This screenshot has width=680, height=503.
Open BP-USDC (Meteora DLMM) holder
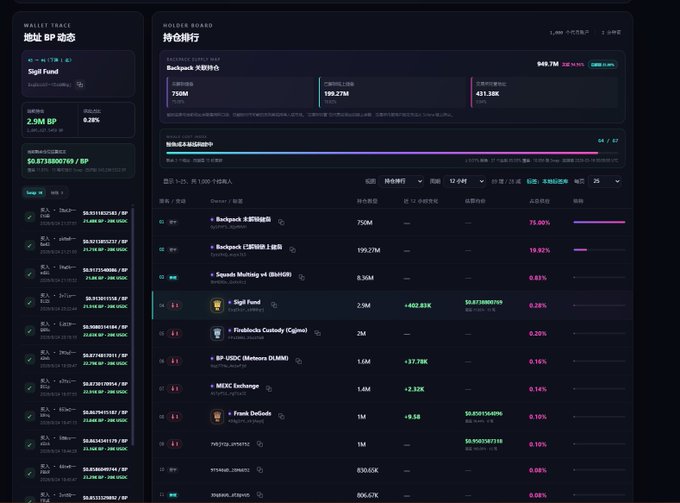[252, 358]
